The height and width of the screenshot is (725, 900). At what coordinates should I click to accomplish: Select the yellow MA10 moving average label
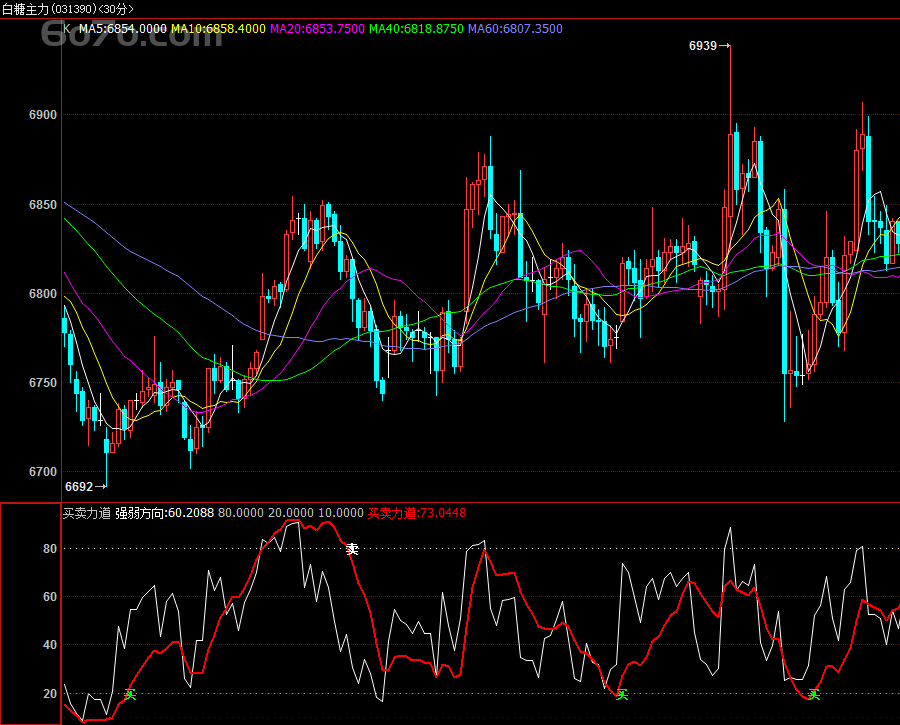(x=218, y=29)
